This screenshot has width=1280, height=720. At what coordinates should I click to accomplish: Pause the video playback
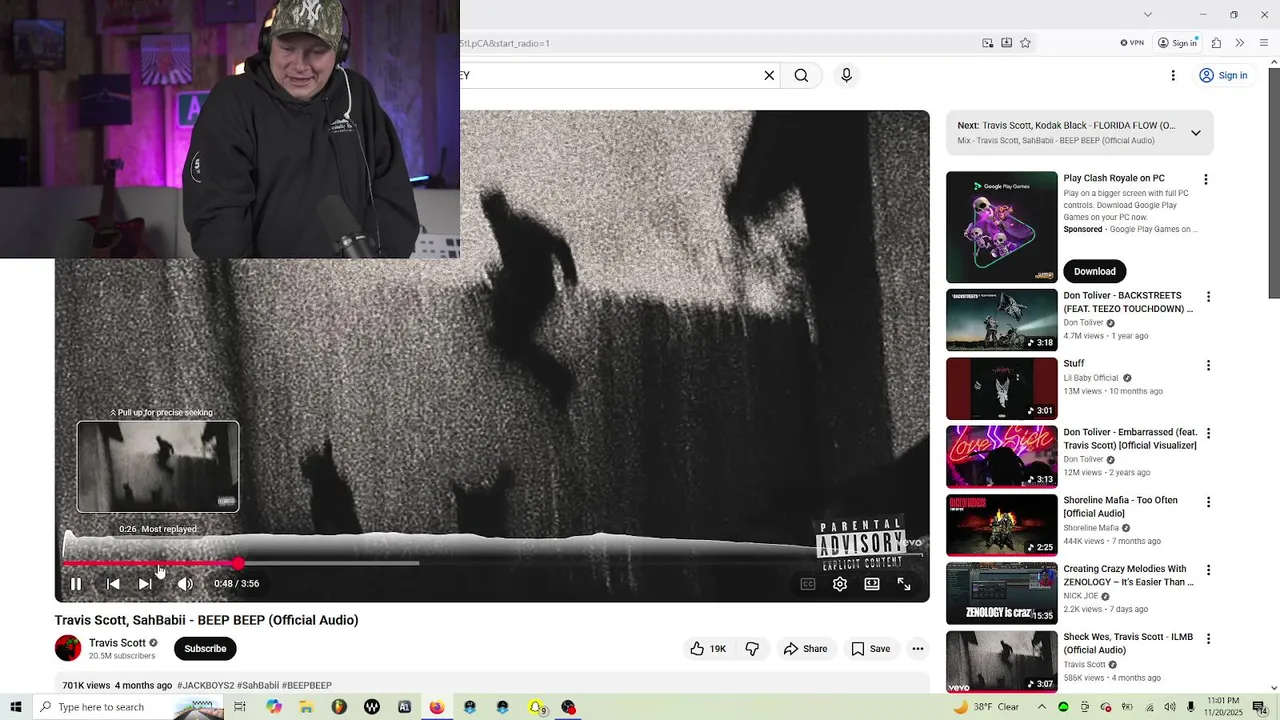click(x=76, y=584)
